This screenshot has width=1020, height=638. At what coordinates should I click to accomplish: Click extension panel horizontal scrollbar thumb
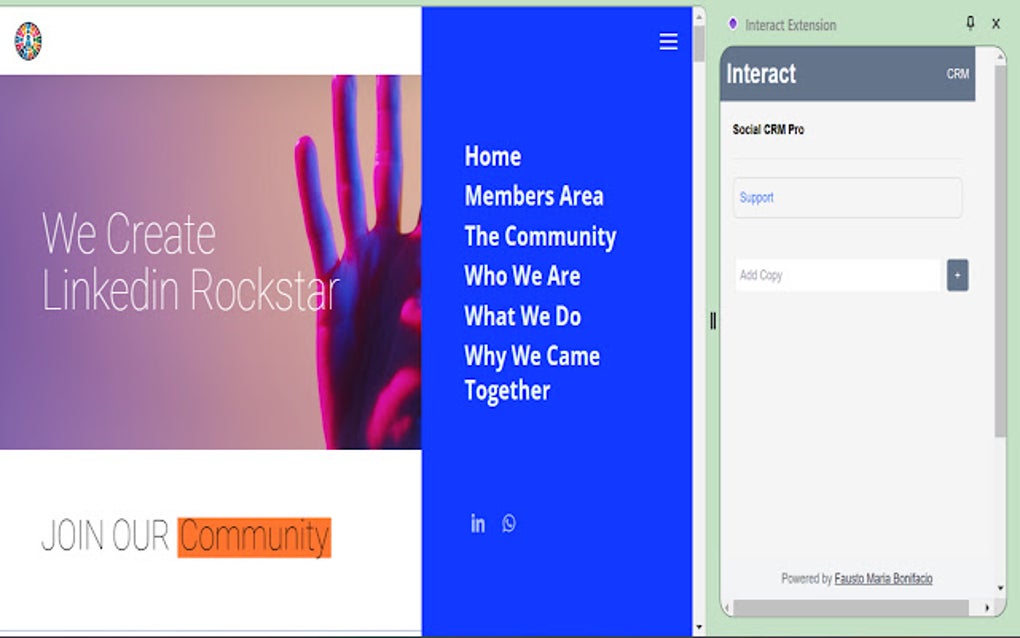tap(851, 607)
